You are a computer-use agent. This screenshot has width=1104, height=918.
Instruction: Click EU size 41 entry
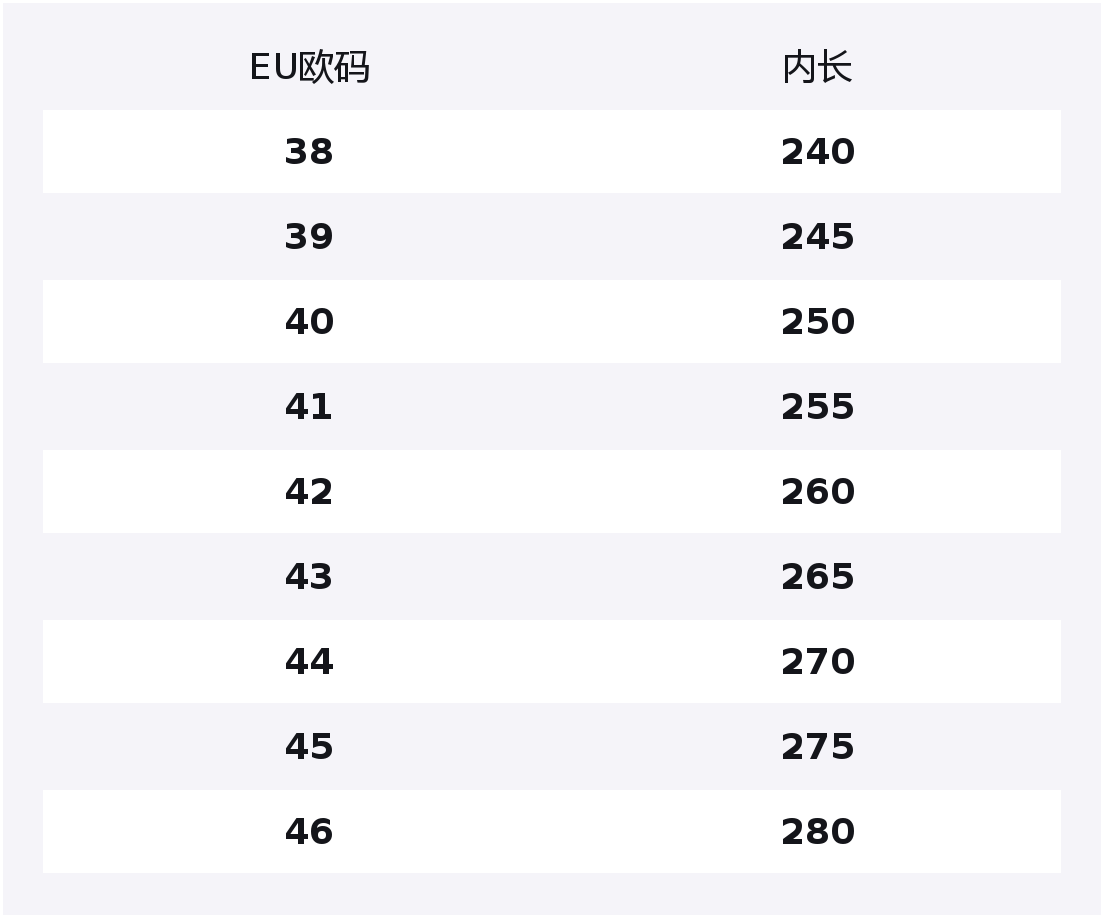pyautogui.click(x=309, y=407)
